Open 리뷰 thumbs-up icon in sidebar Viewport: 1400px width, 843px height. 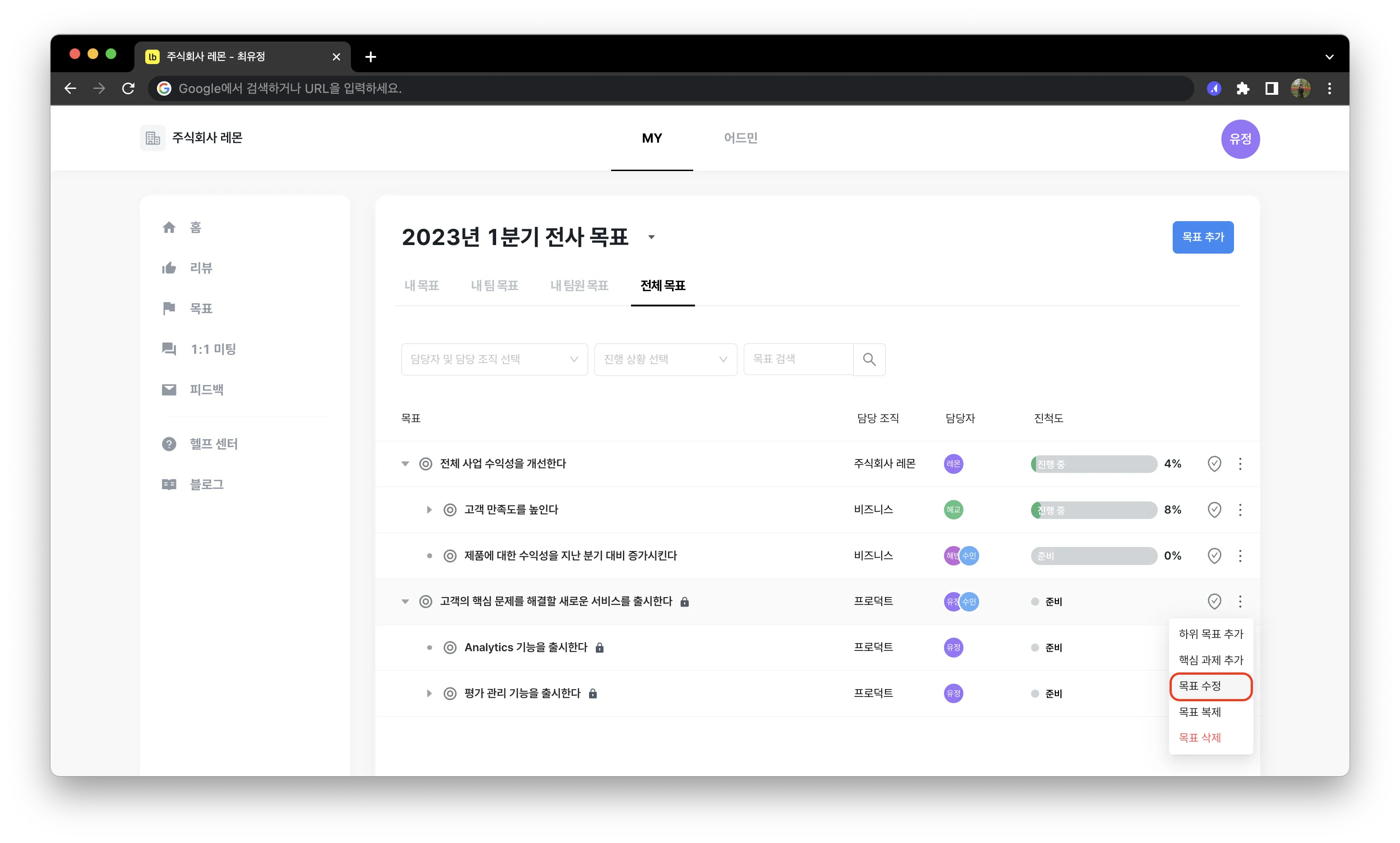tap(169, 268)
